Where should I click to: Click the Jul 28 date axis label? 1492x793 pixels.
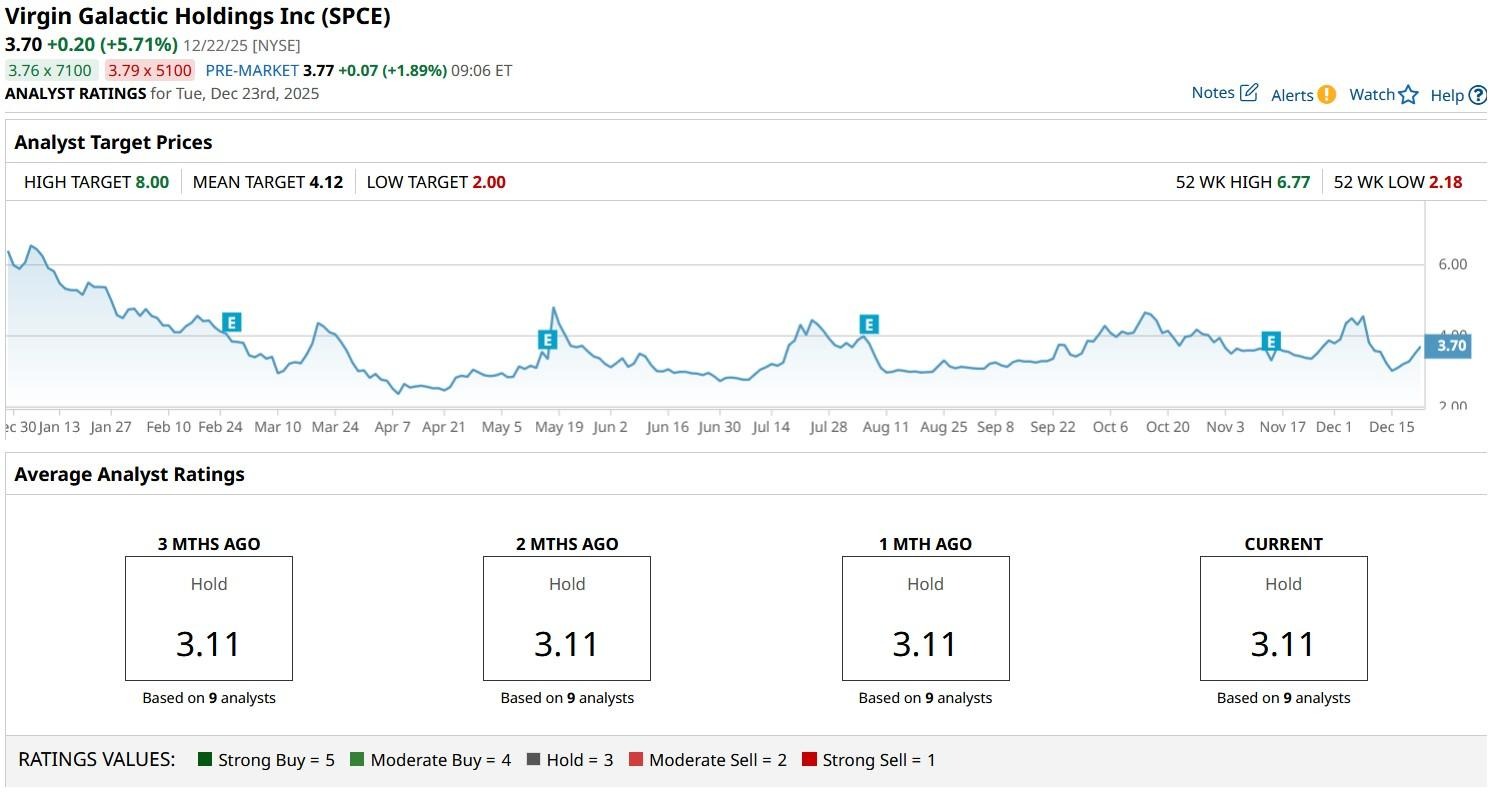coord(828,427)
